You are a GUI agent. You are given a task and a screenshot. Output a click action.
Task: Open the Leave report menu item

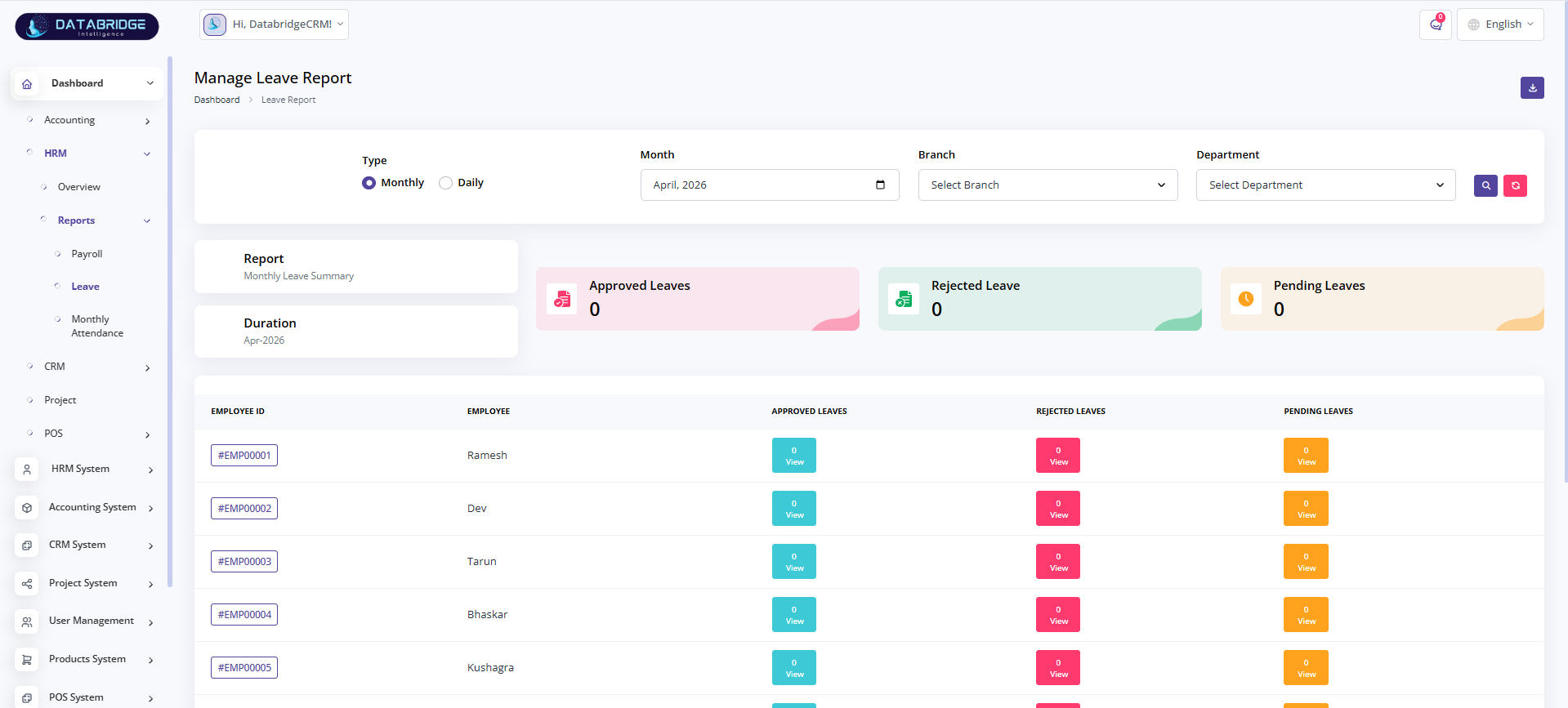point(85,287)
